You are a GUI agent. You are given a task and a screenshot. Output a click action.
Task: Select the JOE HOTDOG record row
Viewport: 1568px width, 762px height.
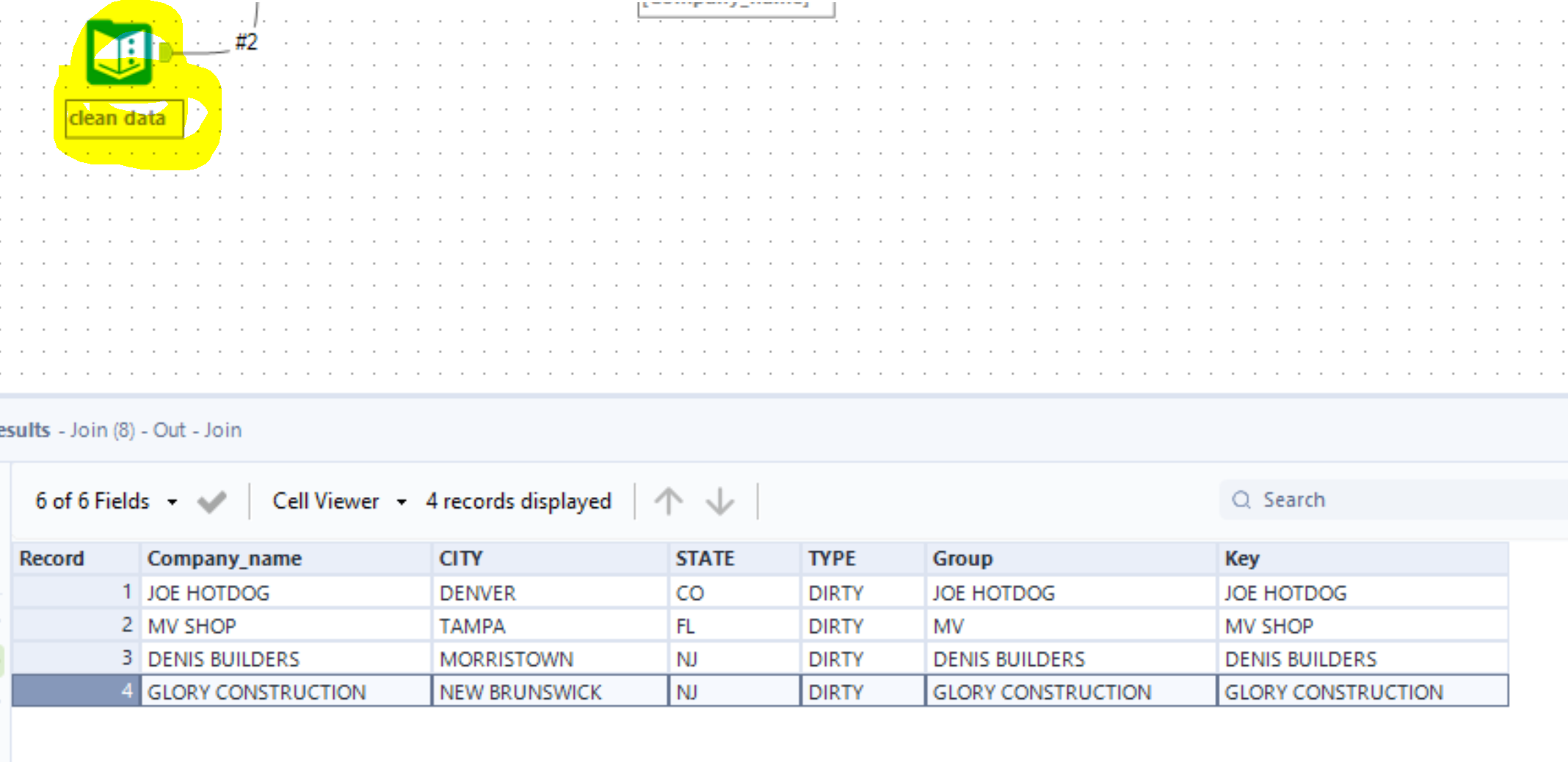(x=208, y=592)
